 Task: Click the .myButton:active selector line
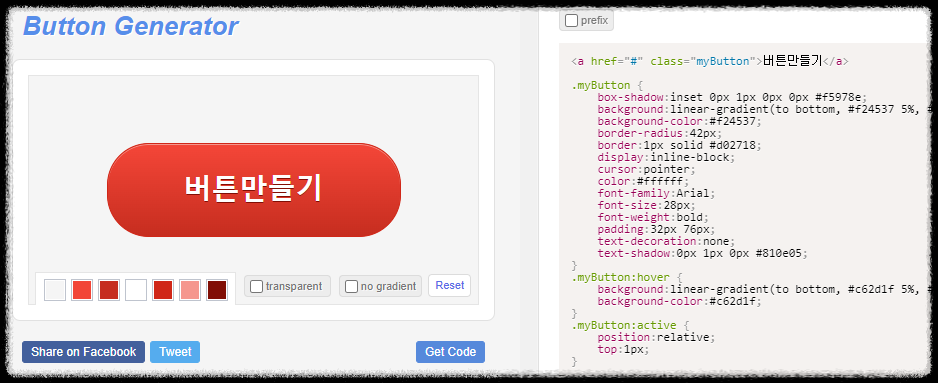[631, 325]
